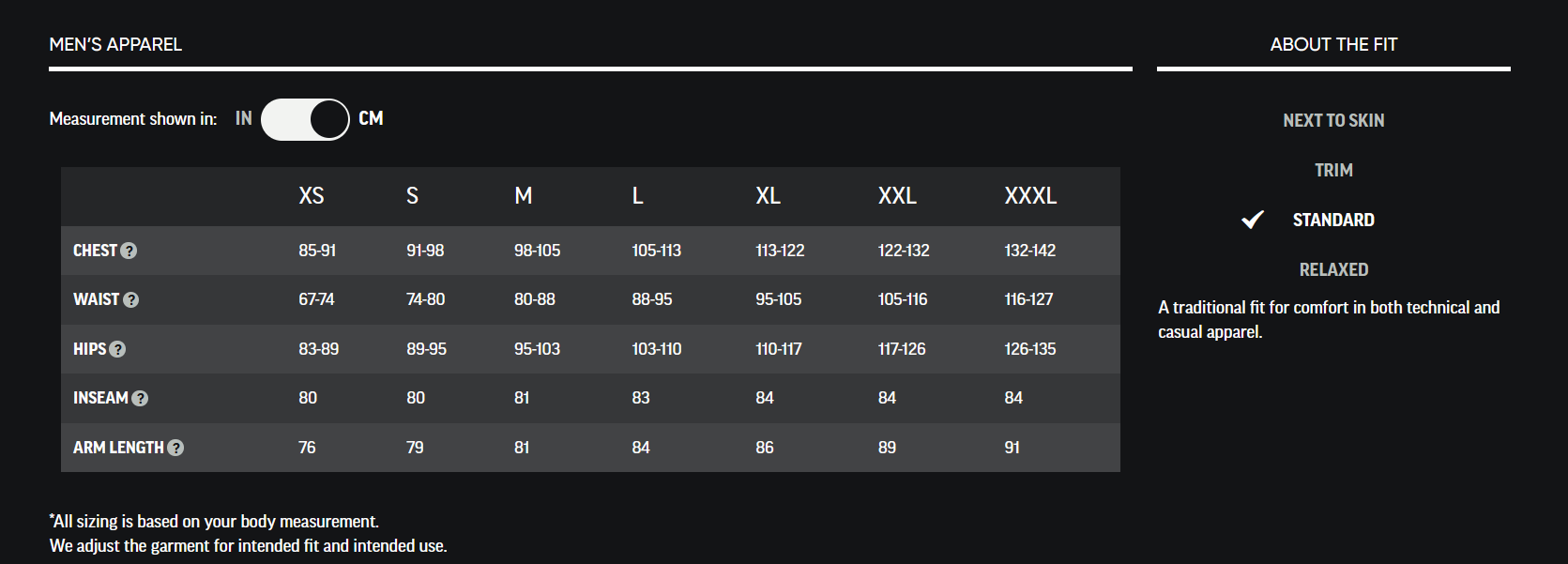This screenshot has height=564, width=1568.
Task: Switch measurements to CM label
Action: pyautogui.click(x=371, y=118)
